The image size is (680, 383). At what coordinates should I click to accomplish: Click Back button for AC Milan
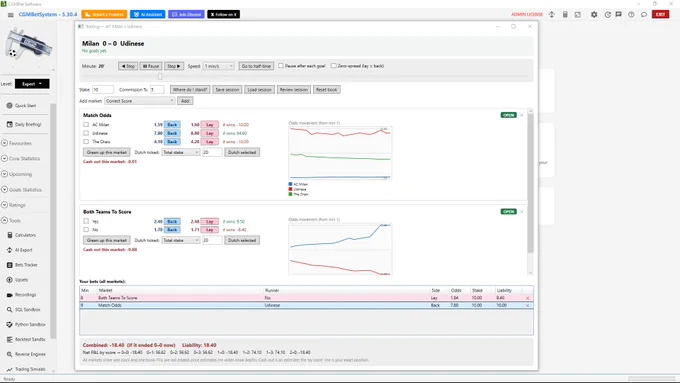(172, 124)
